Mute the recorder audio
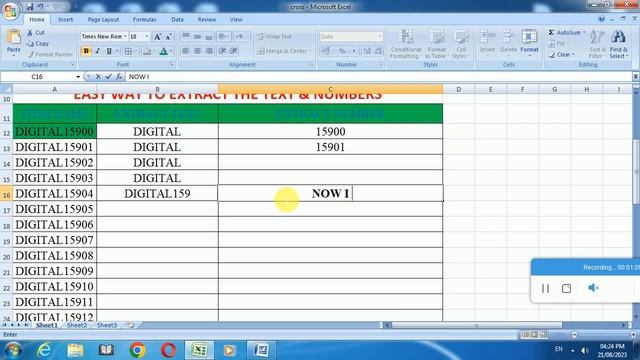Viewport: 640px width, 360px height. [593, 288]
